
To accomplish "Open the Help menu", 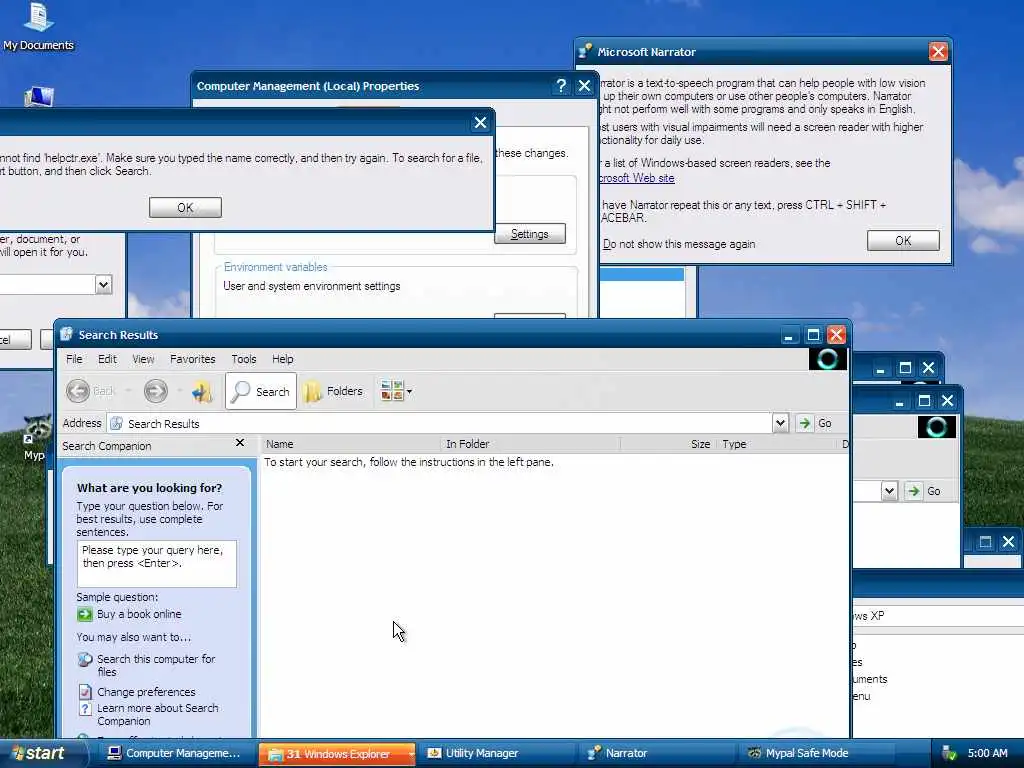I will [x=283, y=359].
